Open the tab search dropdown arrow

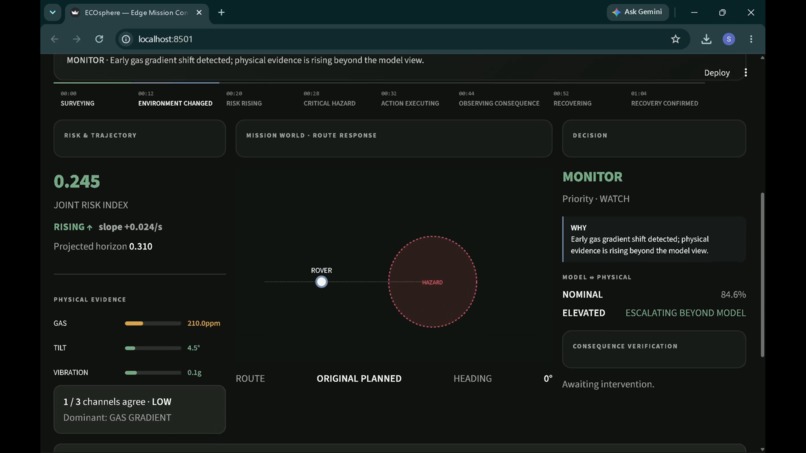click(x=52, y=12)
